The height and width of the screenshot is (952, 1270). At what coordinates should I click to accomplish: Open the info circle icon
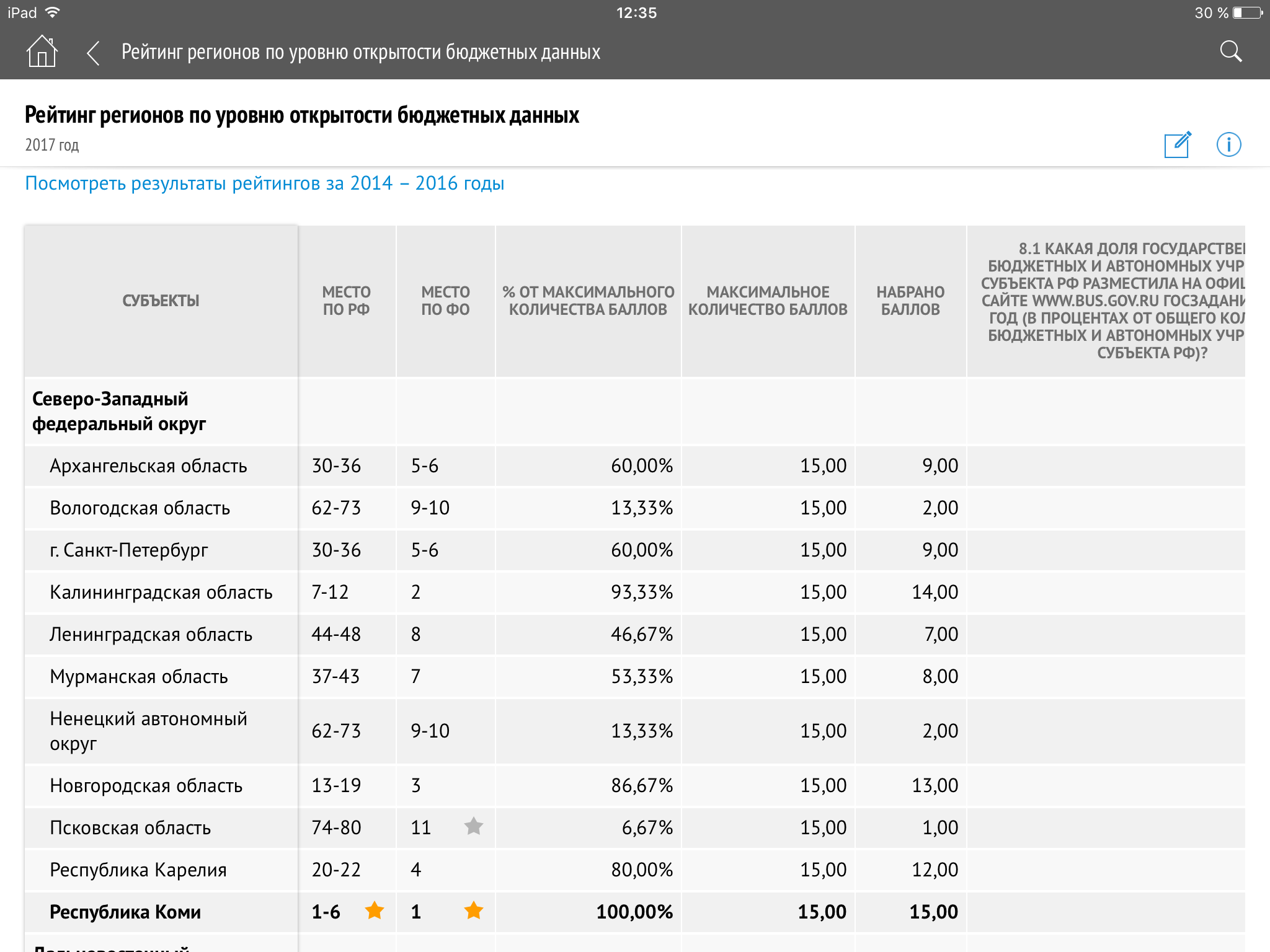(x=1228, y=144)
